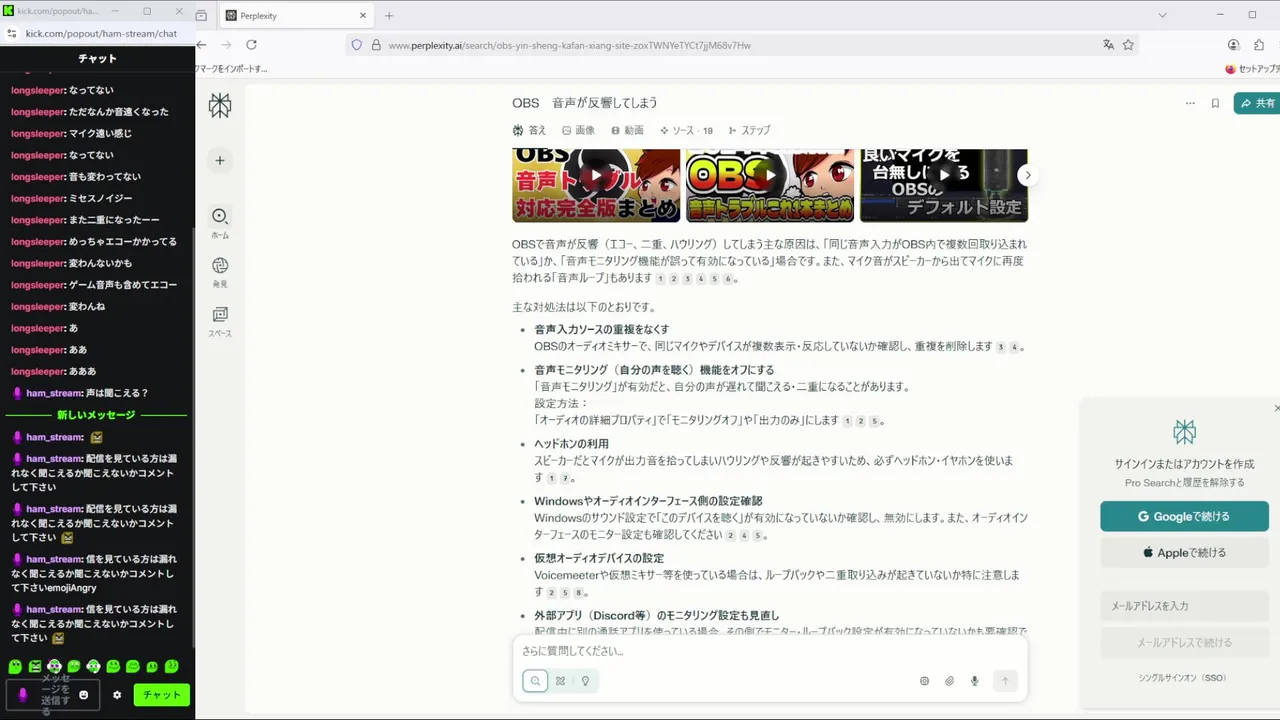Open the tracking protection shield icon
The image size is (1280, 720).
pyautogui.click(x=356, y=45)
